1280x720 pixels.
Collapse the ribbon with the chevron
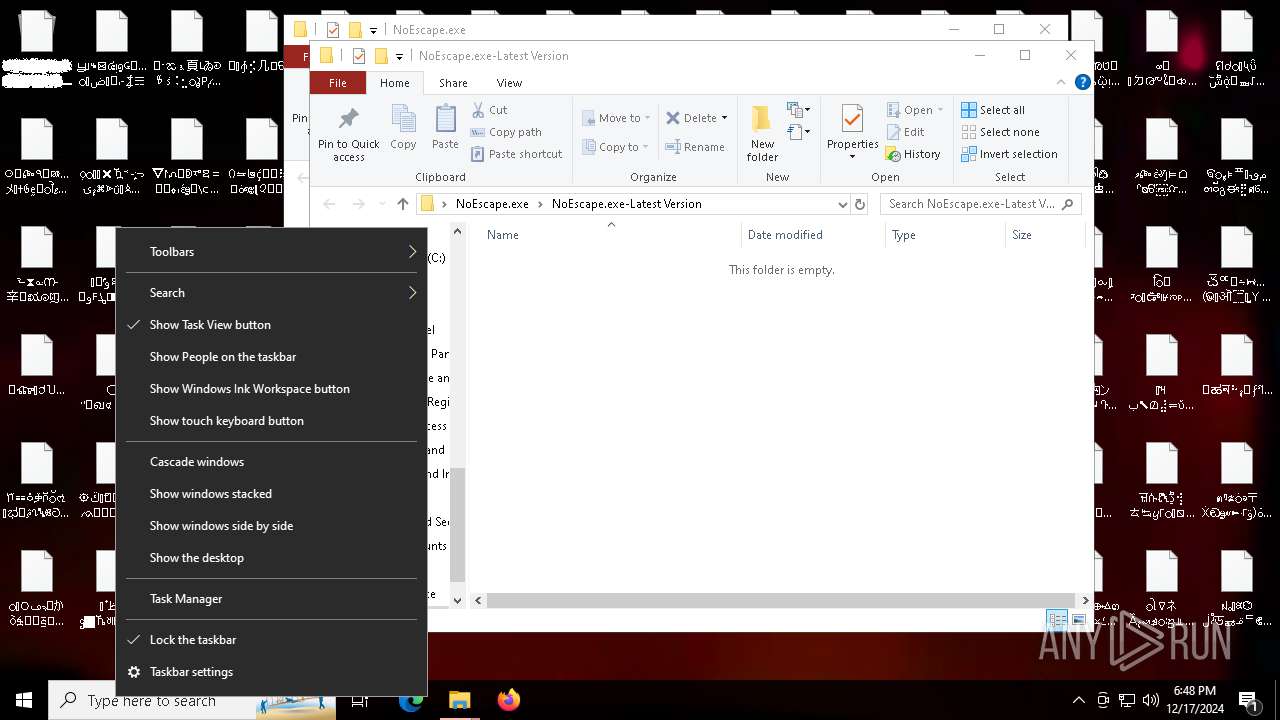[1061, 83]
